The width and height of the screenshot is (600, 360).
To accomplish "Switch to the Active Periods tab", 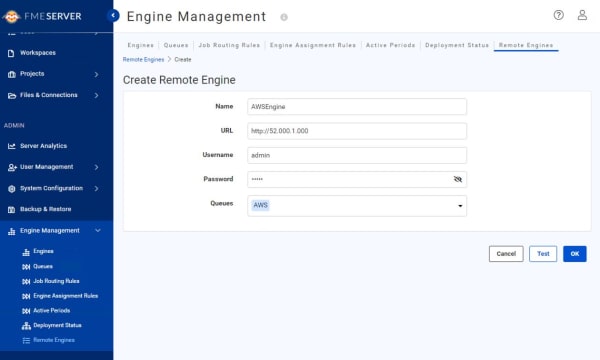I will (391, 45).
